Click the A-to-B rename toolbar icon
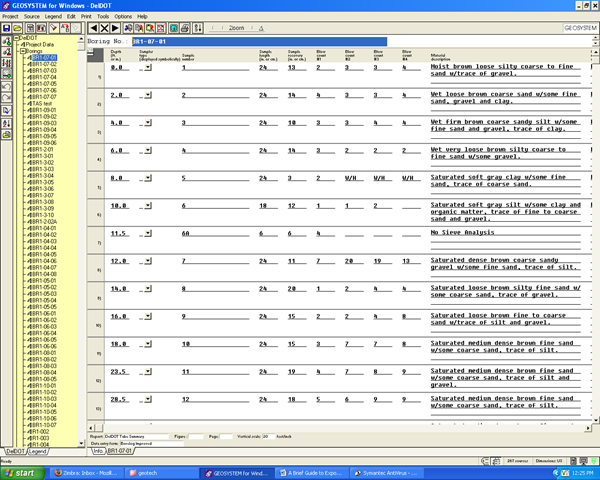The image size is (600, 480). pyautogui.click(x=65, y=28)
